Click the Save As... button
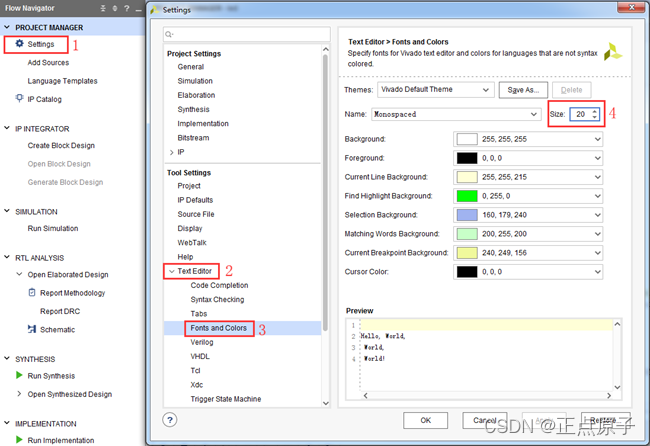The height and width of the screenshot is (446, 650). (x=523, y=90)
